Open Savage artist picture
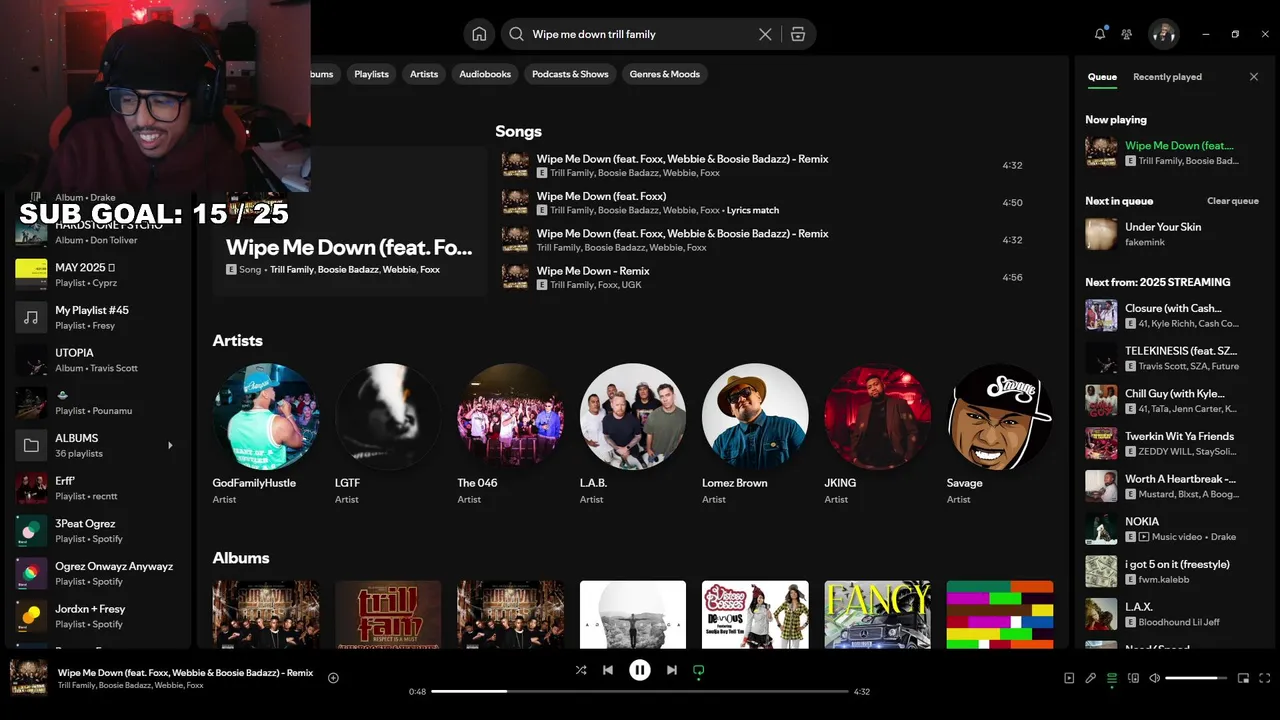The height and width of the screenshot is (720, 1280). pos(1000,416)
